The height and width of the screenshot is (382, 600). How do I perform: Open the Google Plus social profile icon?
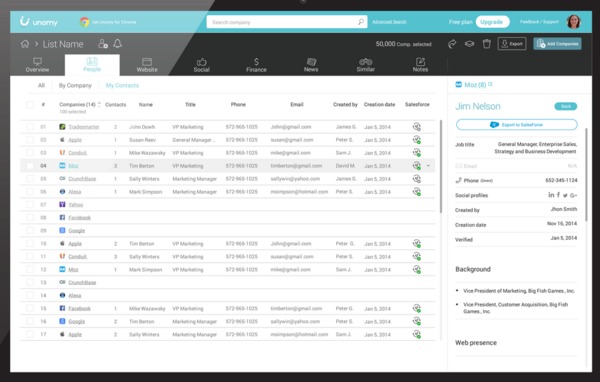click(573, 195)
